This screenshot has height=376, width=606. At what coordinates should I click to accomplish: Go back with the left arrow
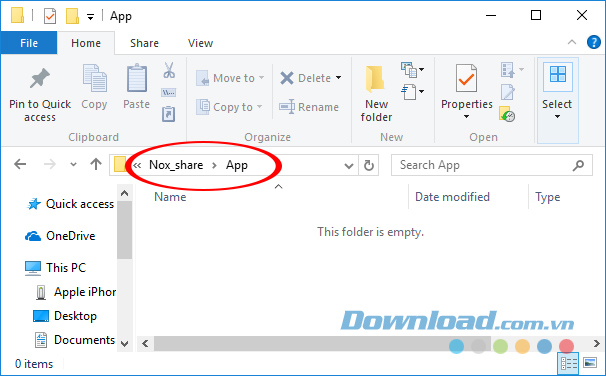point(20,165)
